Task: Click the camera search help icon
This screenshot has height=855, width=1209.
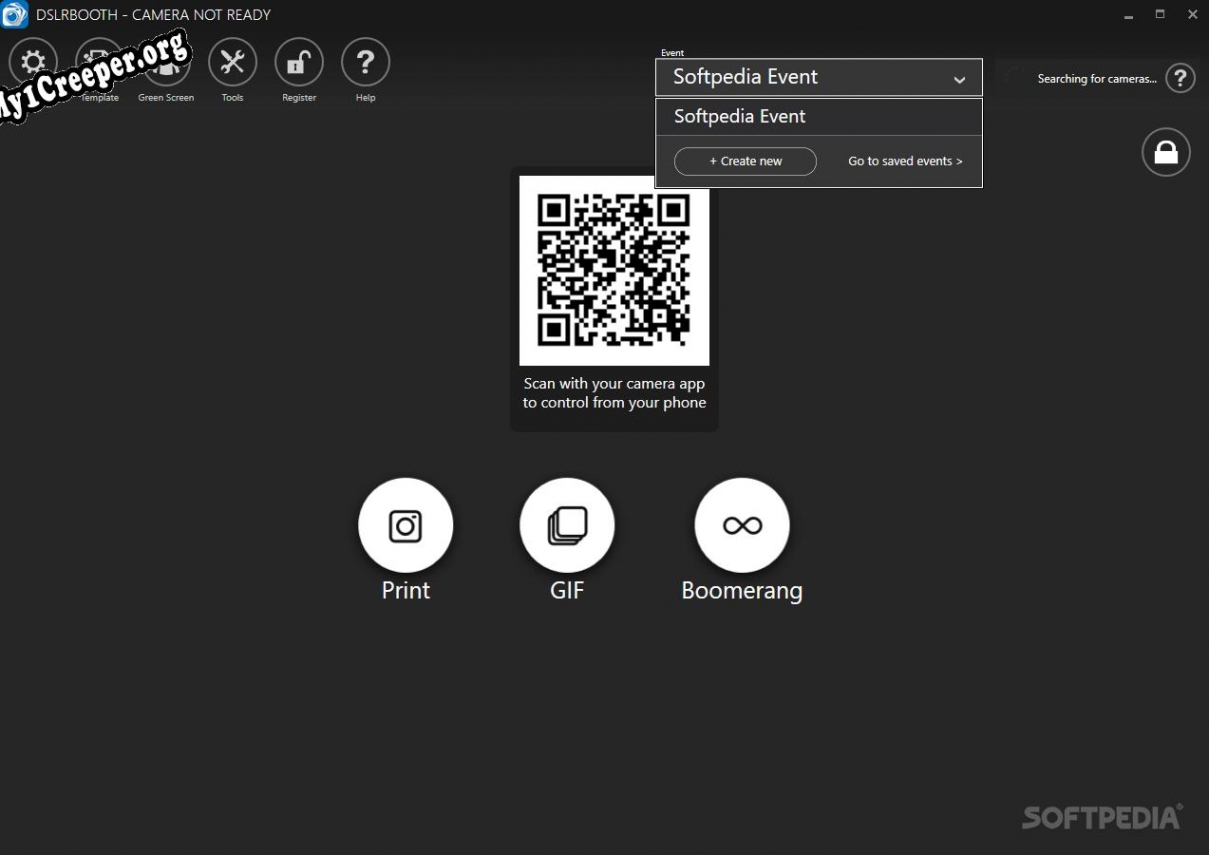Action: (x=1180, y=78)
